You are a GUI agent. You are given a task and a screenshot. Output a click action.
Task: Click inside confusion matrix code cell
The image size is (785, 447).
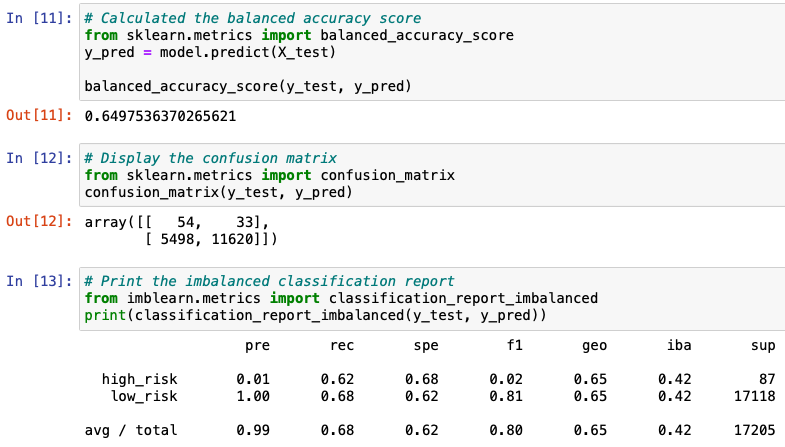(x=432, y=175)
